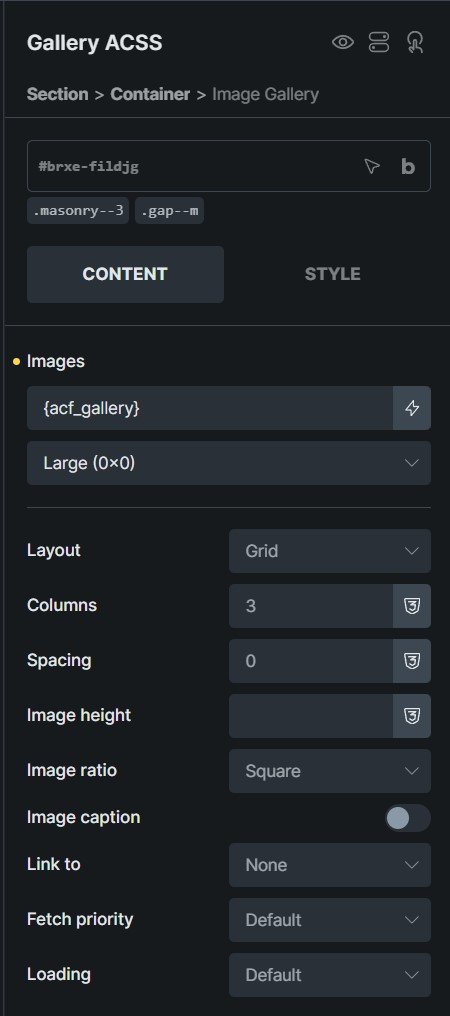Click the CSS variable icon beside Spacing
Screen dimensions: 450x1016
click(412, 661)
